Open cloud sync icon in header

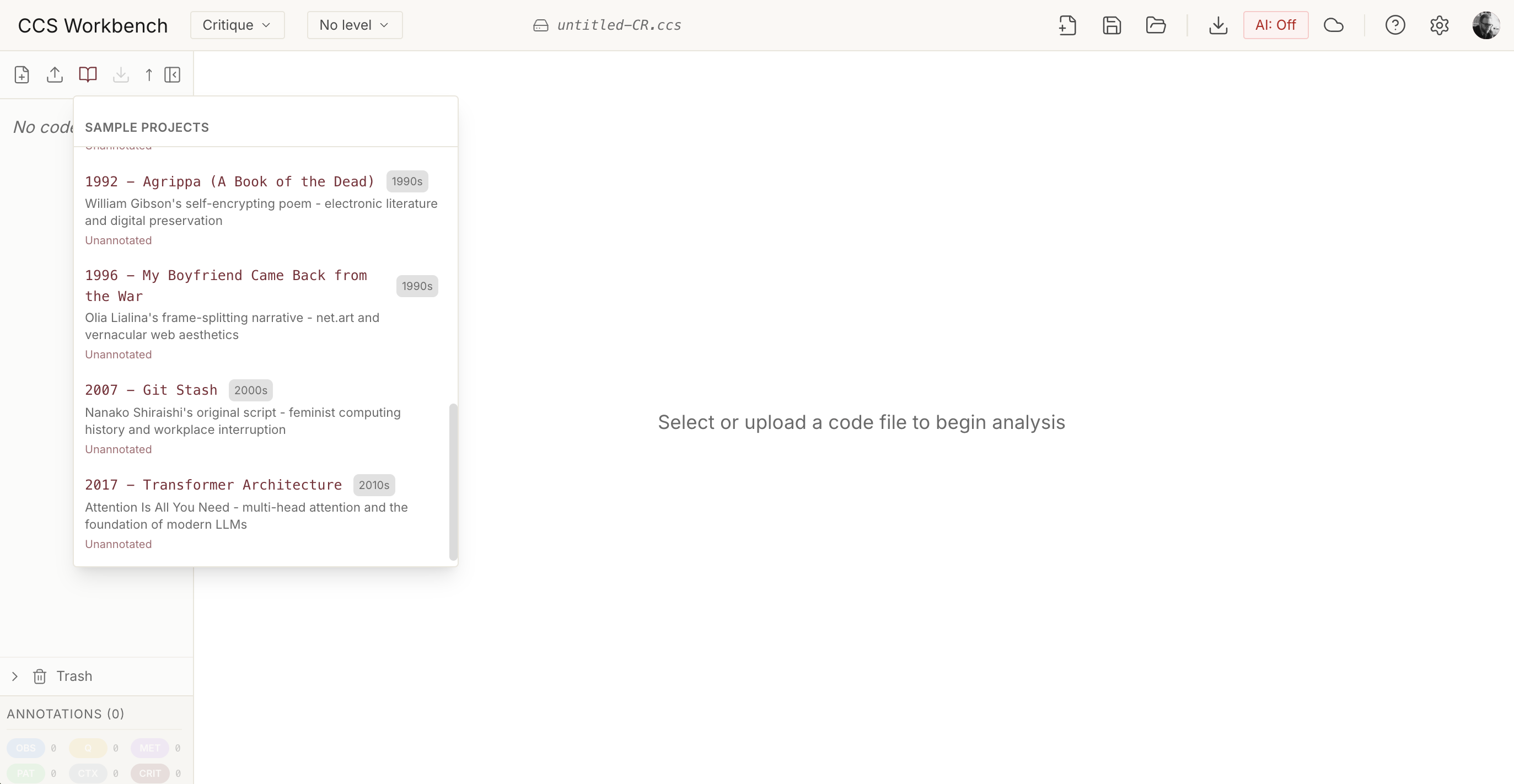[1334, 25]
